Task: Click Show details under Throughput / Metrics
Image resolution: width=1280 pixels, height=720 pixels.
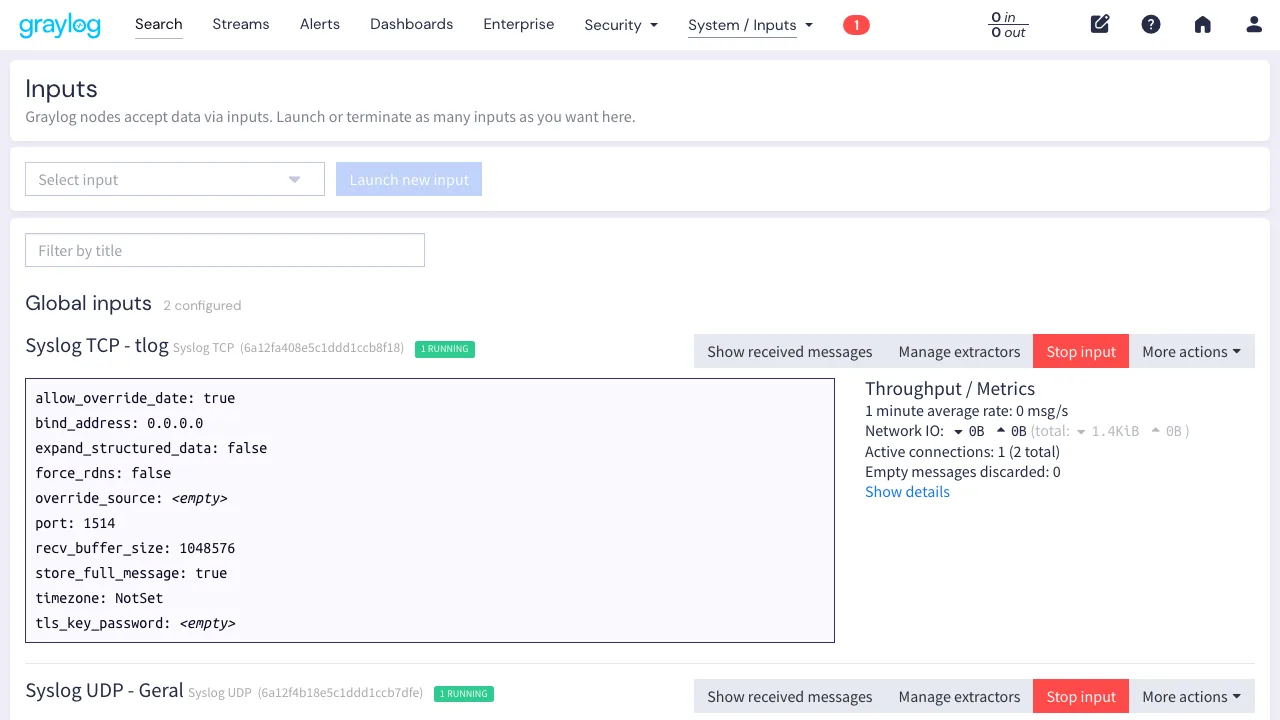Action: (x=907, y=491)
